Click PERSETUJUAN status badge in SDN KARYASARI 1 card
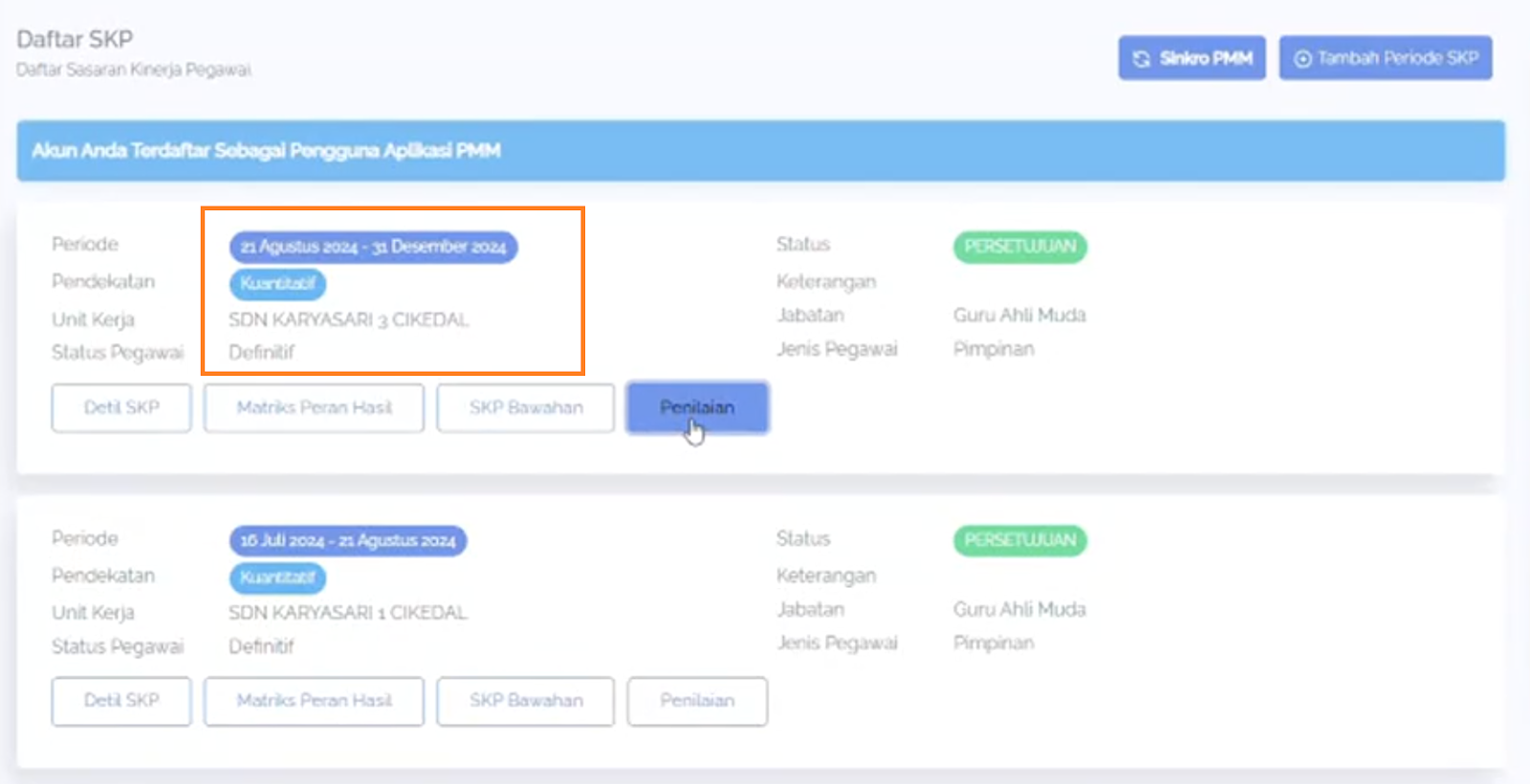Image resolution: width=1530 pixels, height=784 pixels. 1020,540
